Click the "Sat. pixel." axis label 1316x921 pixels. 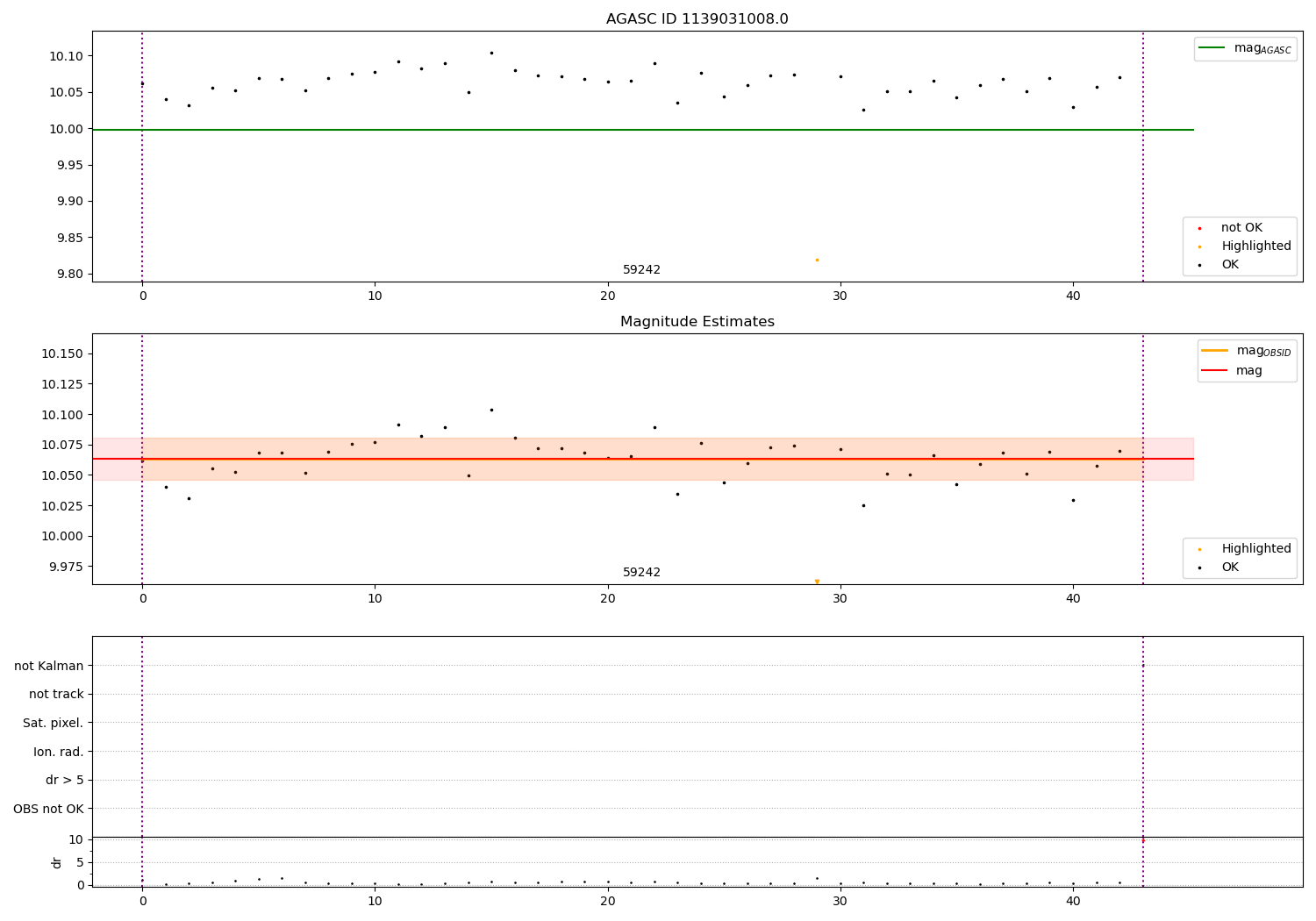pos(54,724)
